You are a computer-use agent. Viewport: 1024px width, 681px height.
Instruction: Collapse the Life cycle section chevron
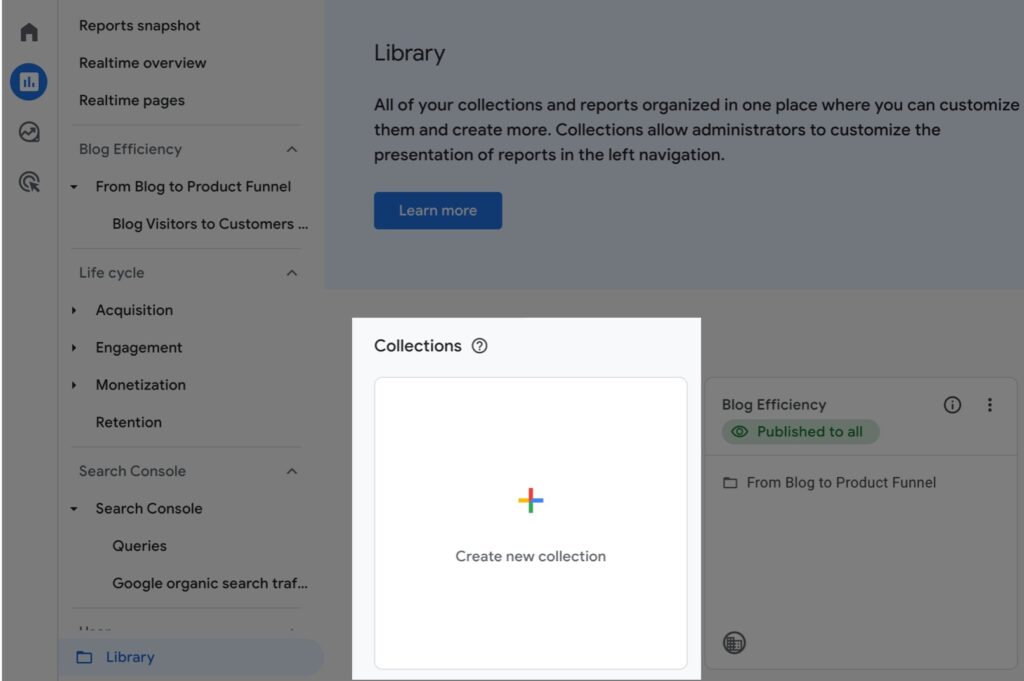[292, 273]
